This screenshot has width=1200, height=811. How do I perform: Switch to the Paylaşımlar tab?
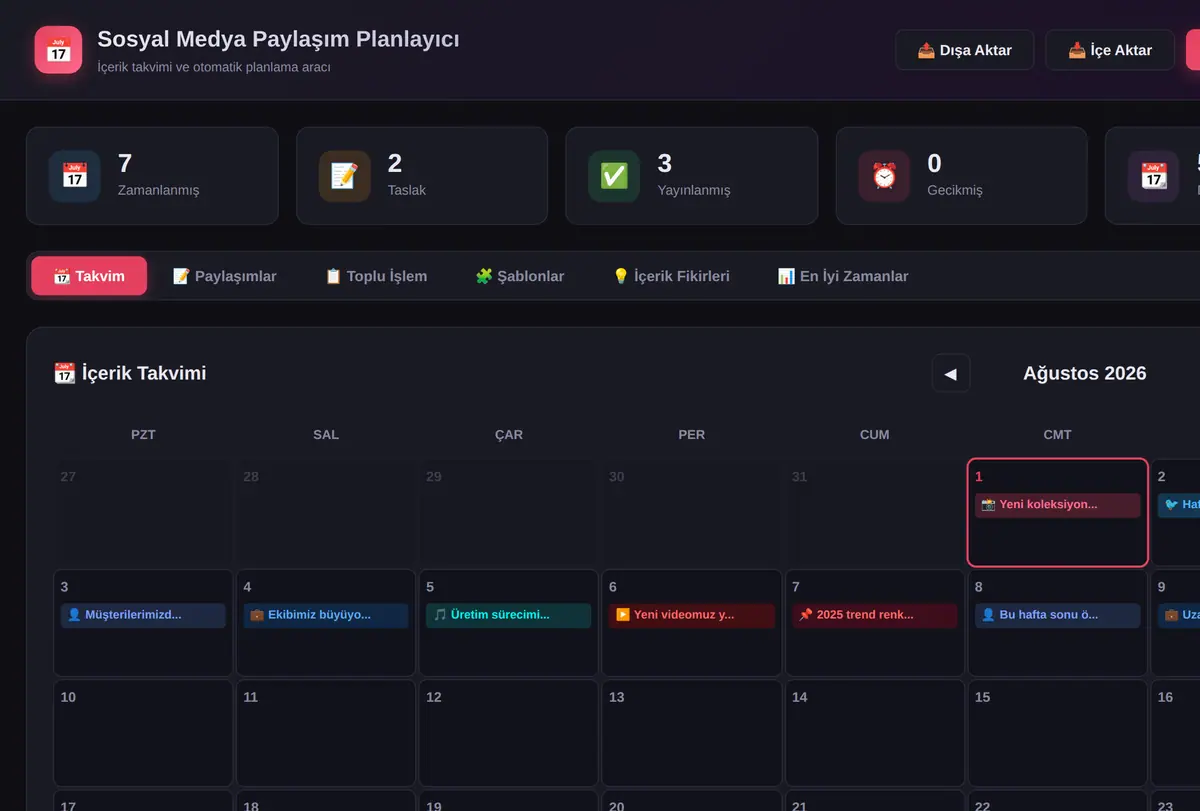225,276
